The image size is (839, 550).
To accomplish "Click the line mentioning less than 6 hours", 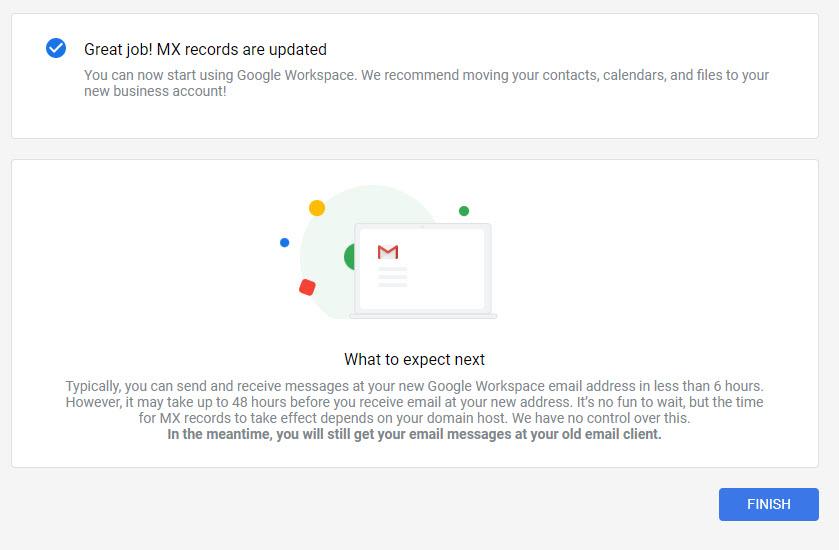I will click(x=415, y=386).
